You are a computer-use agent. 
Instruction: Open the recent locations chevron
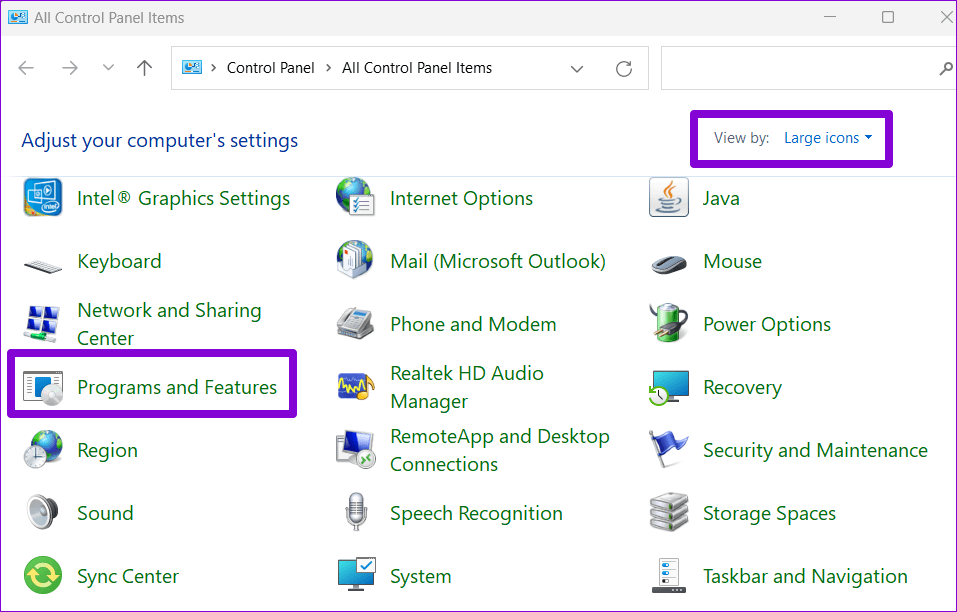point(108,67)
